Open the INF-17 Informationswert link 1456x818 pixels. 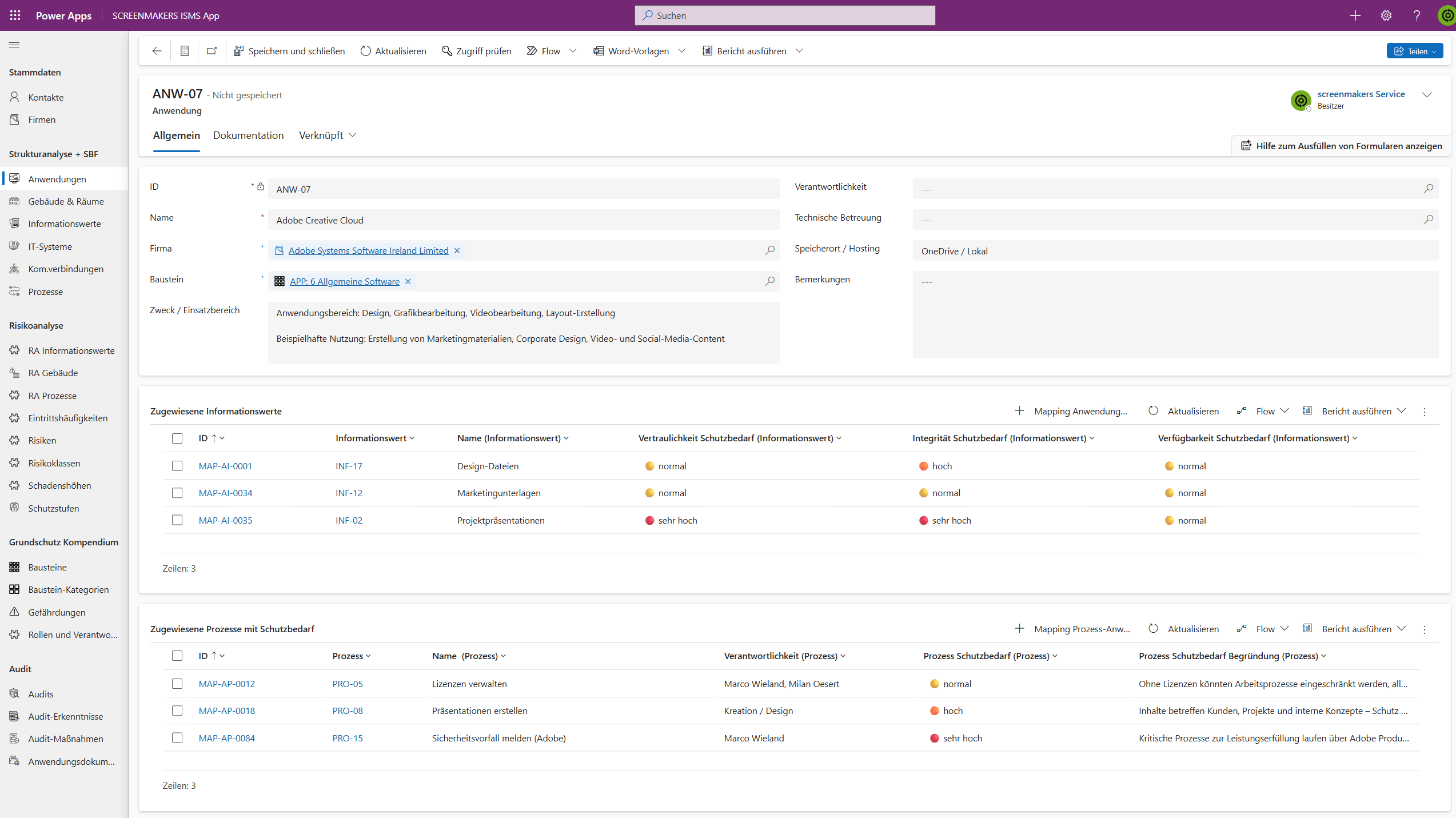pyautogui.click(x=349, y=466)
